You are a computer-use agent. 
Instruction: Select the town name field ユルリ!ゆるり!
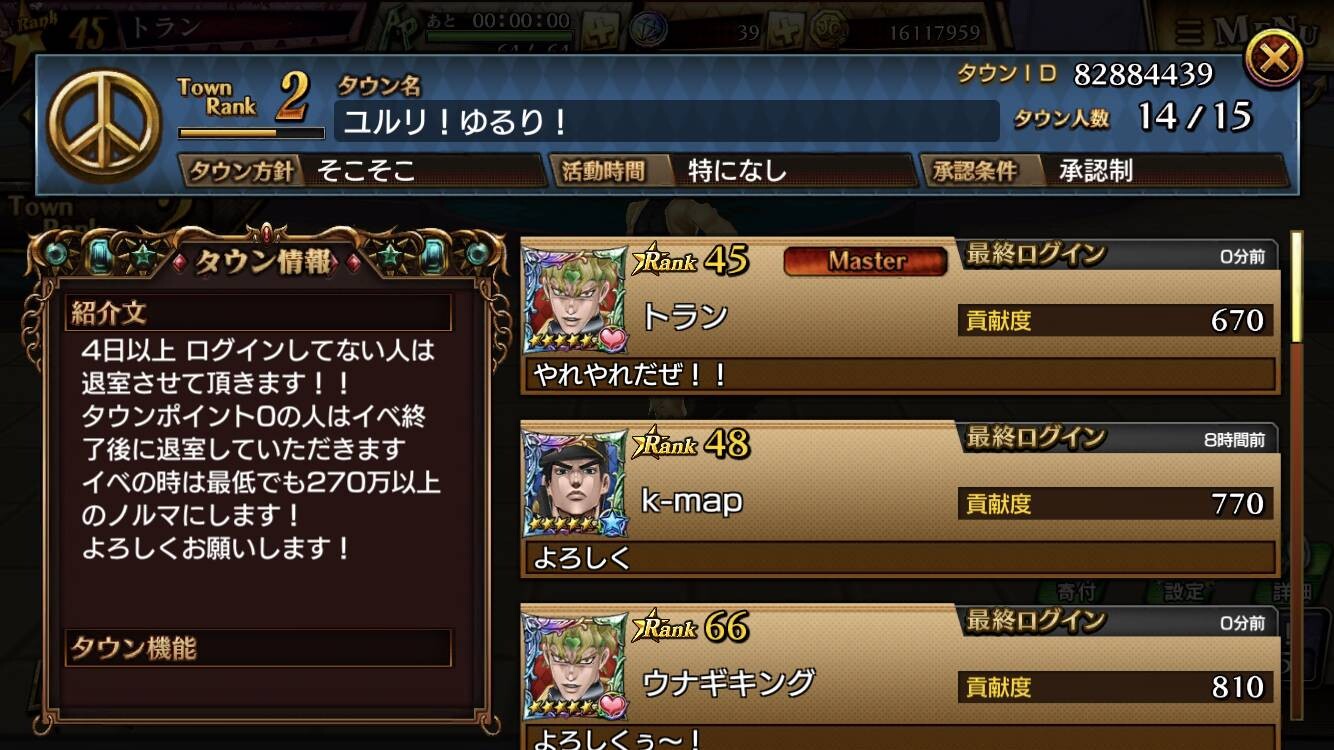tap(666, 122)
